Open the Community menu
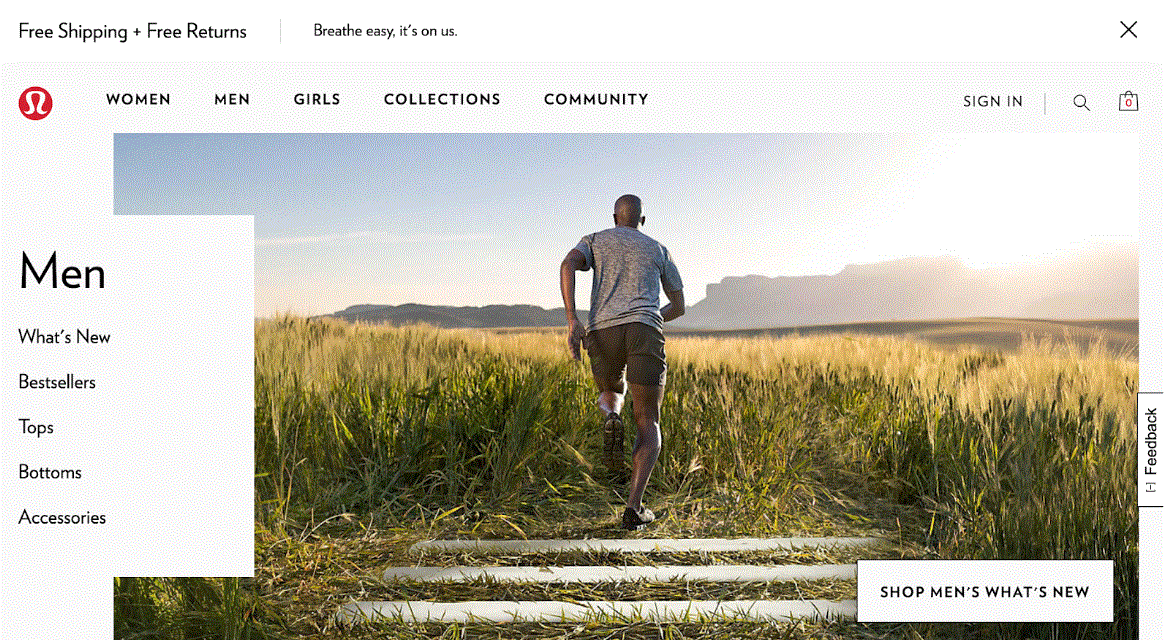The image size is (1165, 644). coord(596,100)
